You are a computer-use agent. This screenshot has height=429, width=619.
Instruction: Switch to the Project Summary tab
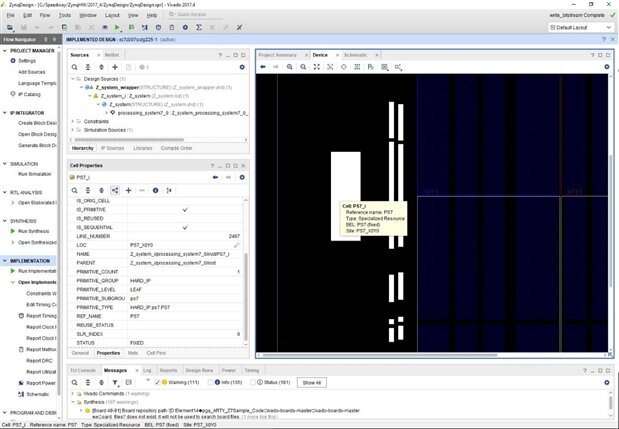coord(277,55)
